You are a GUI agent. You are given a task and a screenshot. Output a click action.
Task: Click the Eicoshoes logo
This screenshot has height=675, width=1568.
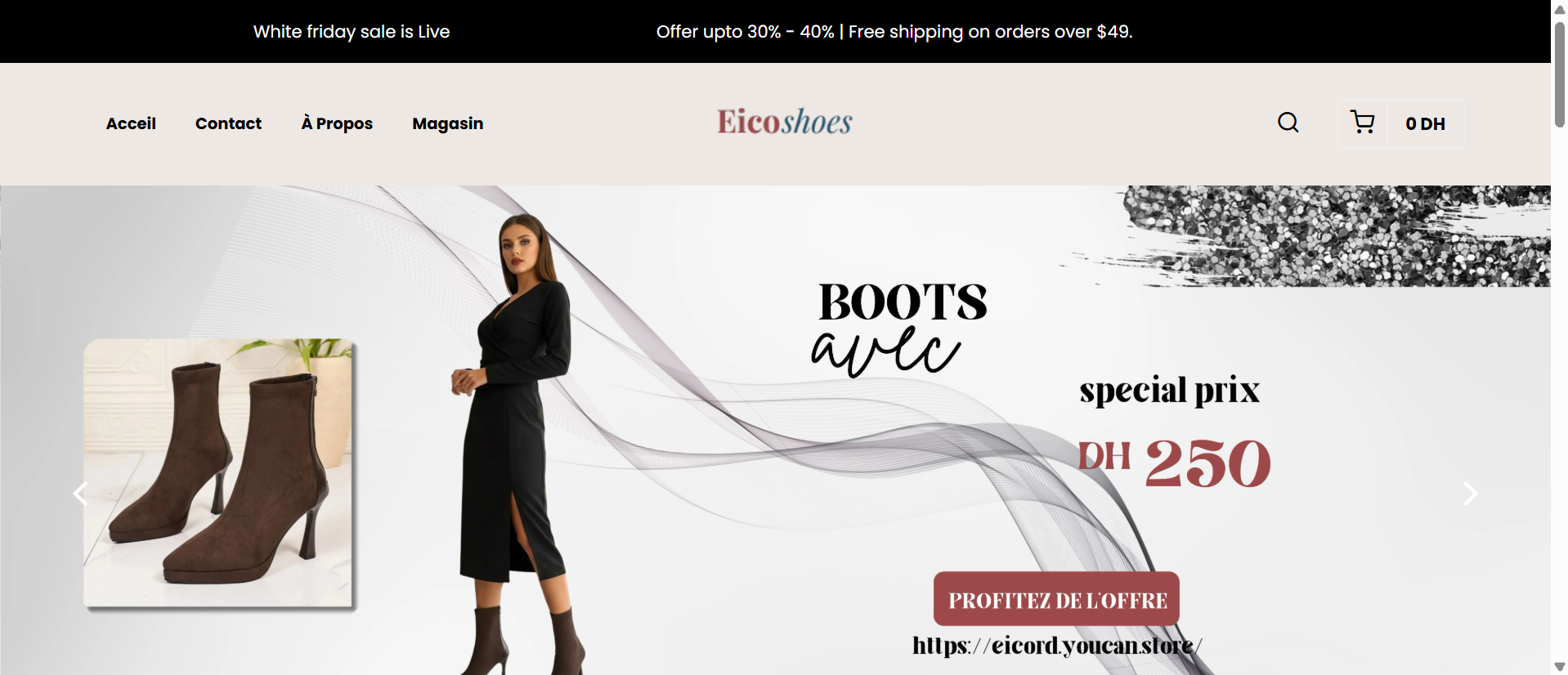click(785, 122)
